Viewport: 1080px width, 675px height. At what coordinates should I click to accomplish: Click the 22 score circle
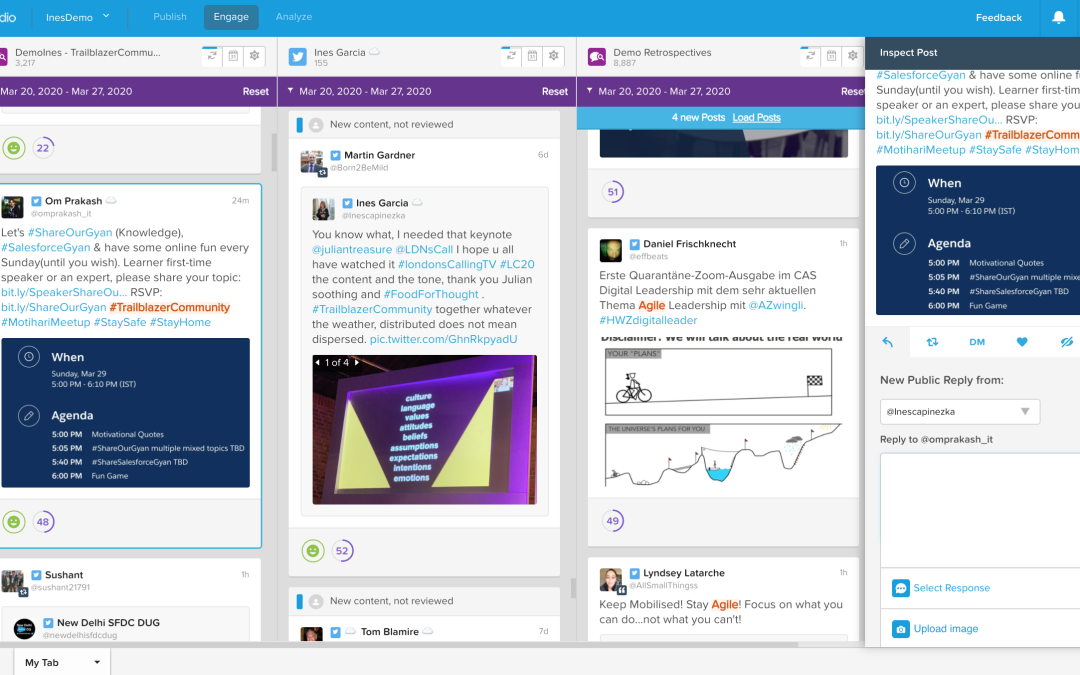[x=43, y=147]
